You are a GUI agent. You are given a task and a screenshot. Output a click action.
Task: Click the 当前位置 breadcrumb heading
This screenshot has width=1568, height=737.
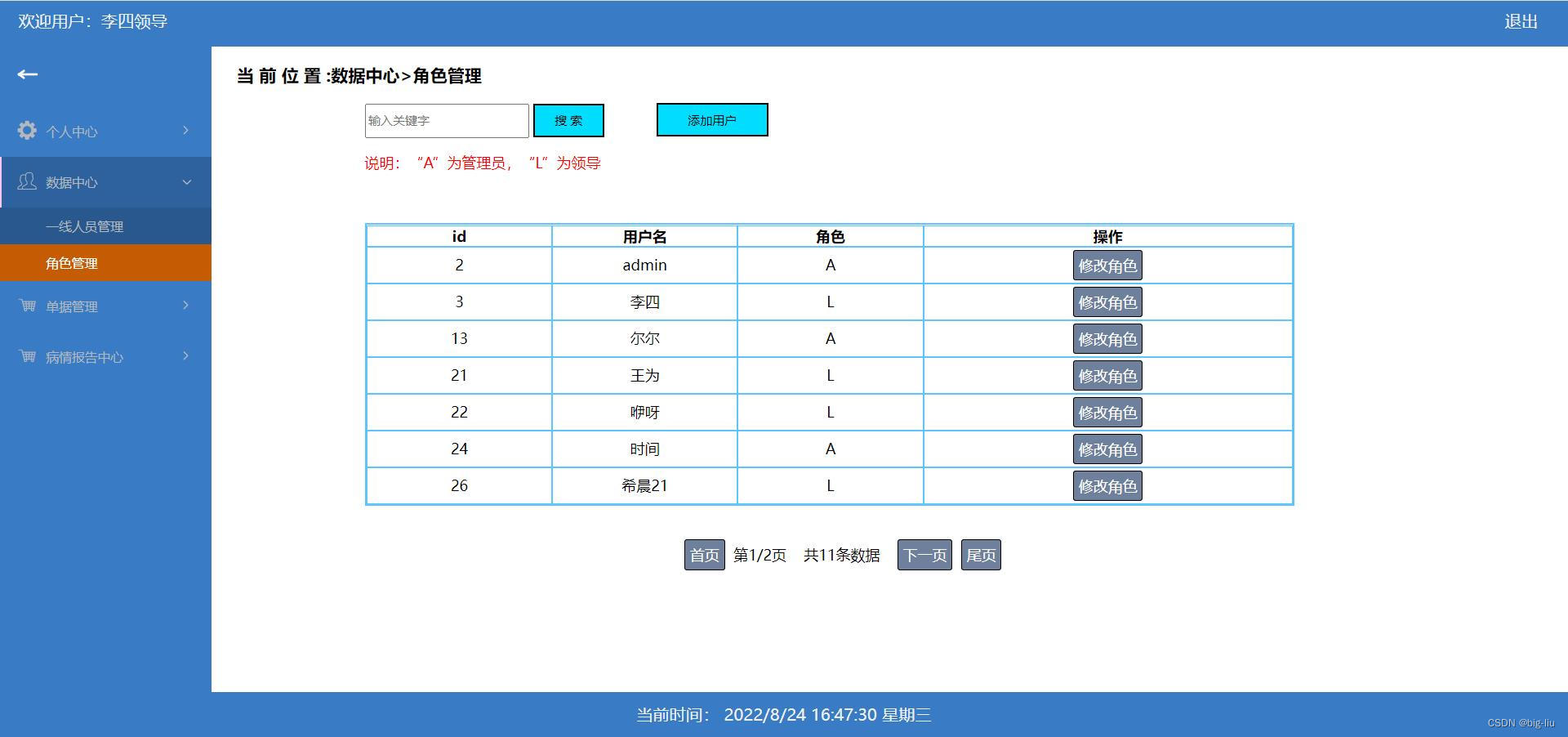click(x=359, y=76)
